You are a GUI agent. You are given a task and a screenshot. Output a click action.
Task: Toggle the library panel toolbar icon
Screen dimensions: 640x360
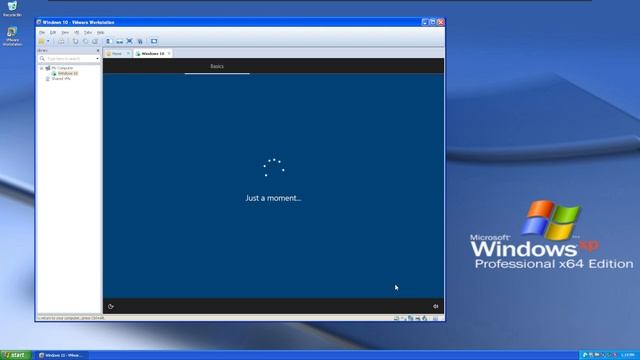108,41
